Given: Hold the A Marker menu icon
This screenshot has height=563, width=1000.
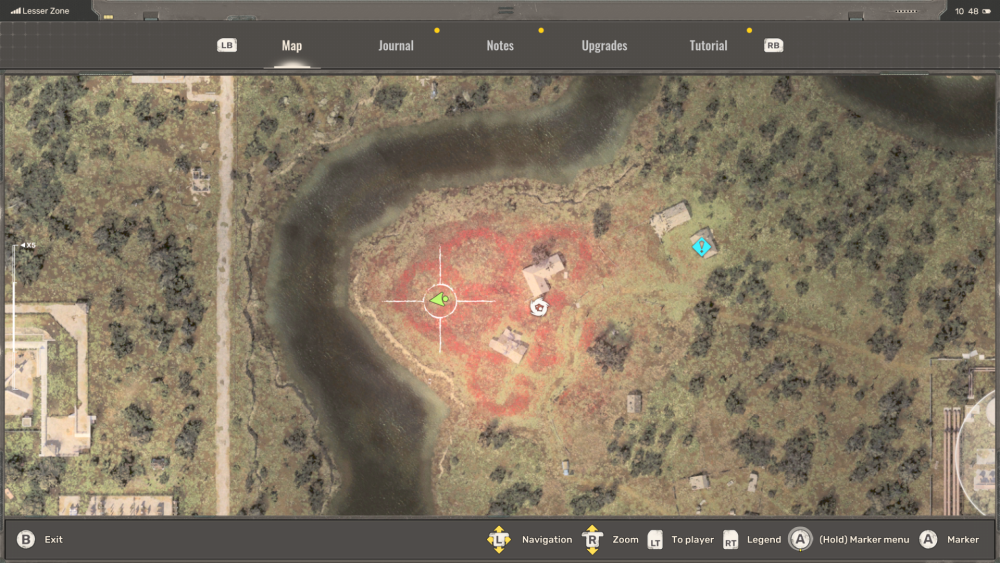Looking at the screenshot, I should pos(800,540).
